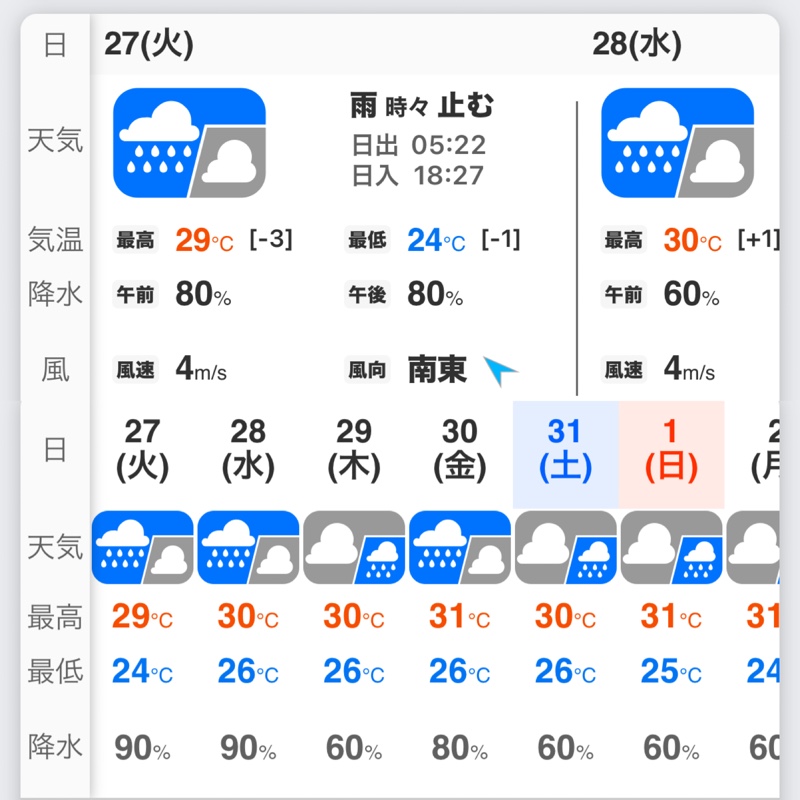
Task: Select the cloudy-rain icon under 29(木)
Action: point(354,547)
